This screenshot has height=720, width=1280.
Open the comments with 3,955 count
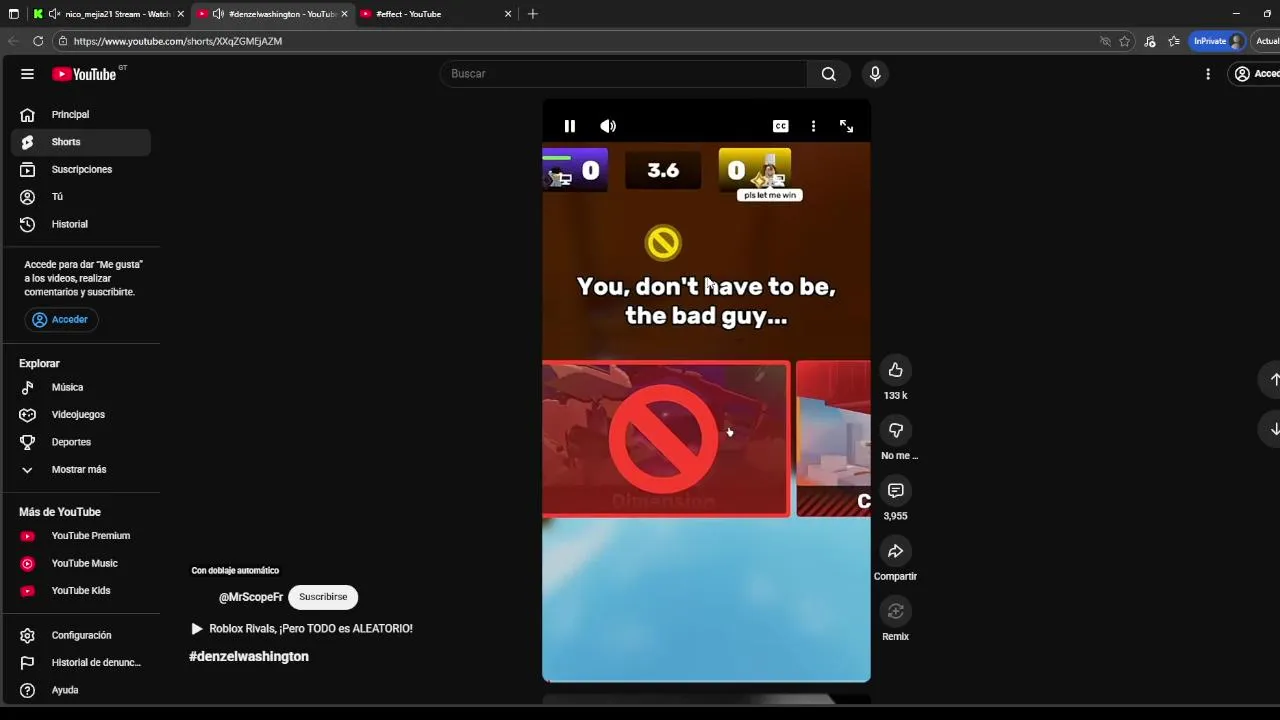click(x=896, y=491)
